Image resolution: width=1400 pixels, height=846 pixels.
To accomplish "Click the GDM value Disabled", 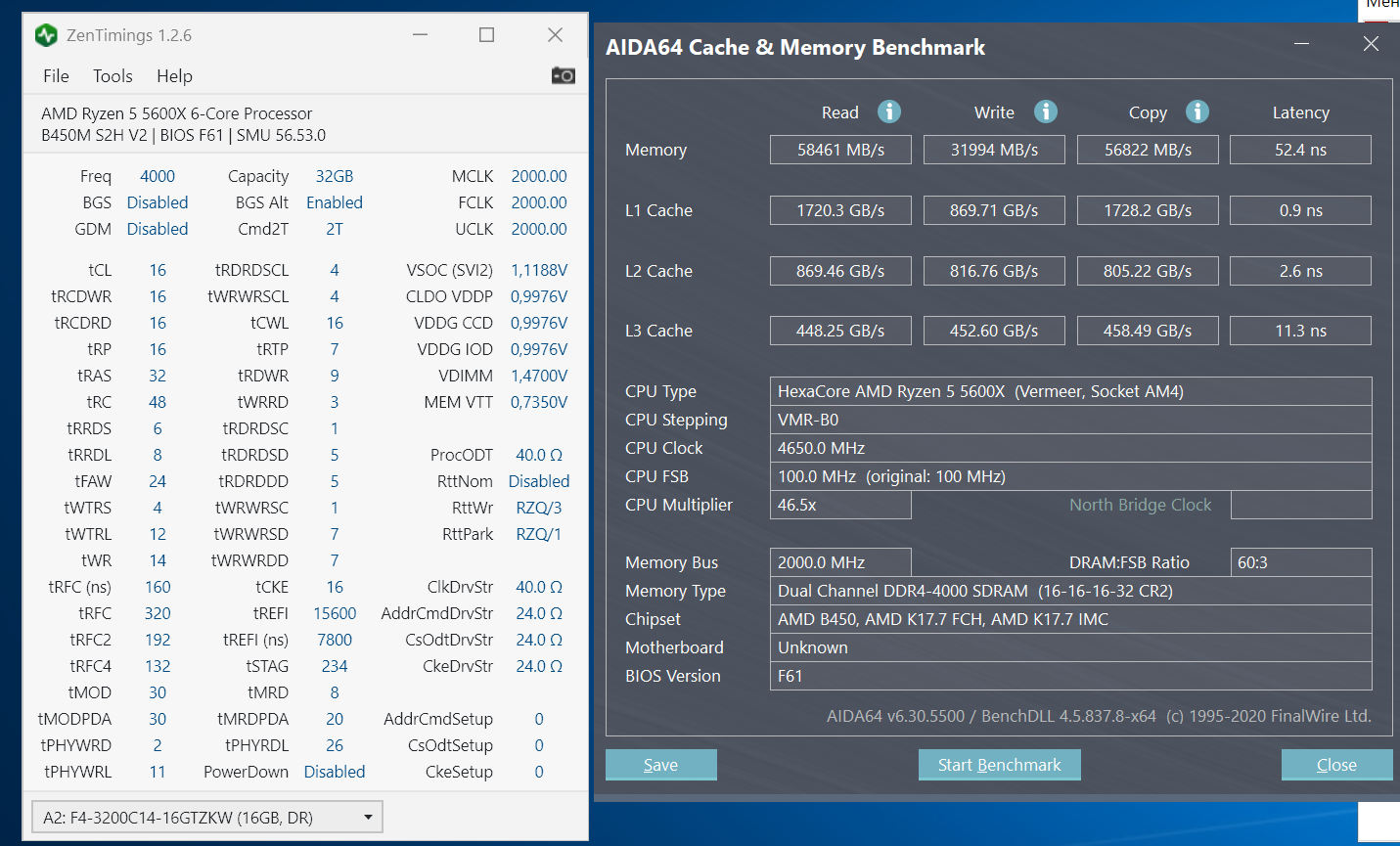I will 158,229.
